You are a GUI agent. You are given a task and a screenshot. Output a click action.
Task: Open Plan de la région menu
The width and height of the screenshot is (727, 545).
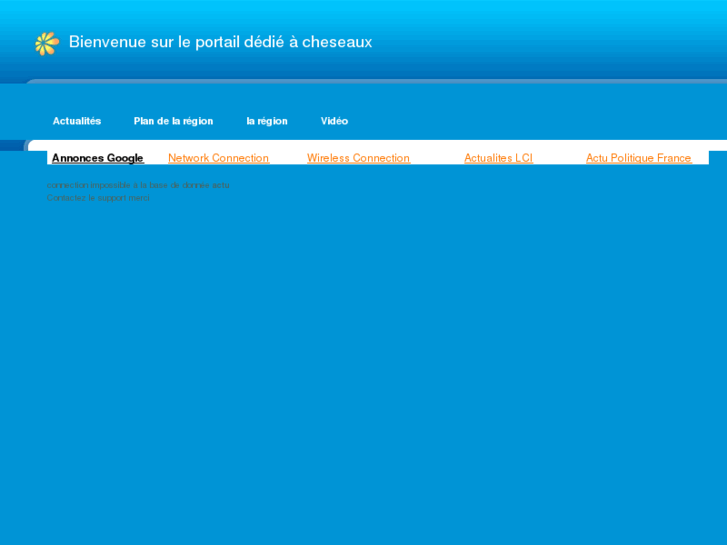point(173,121)
